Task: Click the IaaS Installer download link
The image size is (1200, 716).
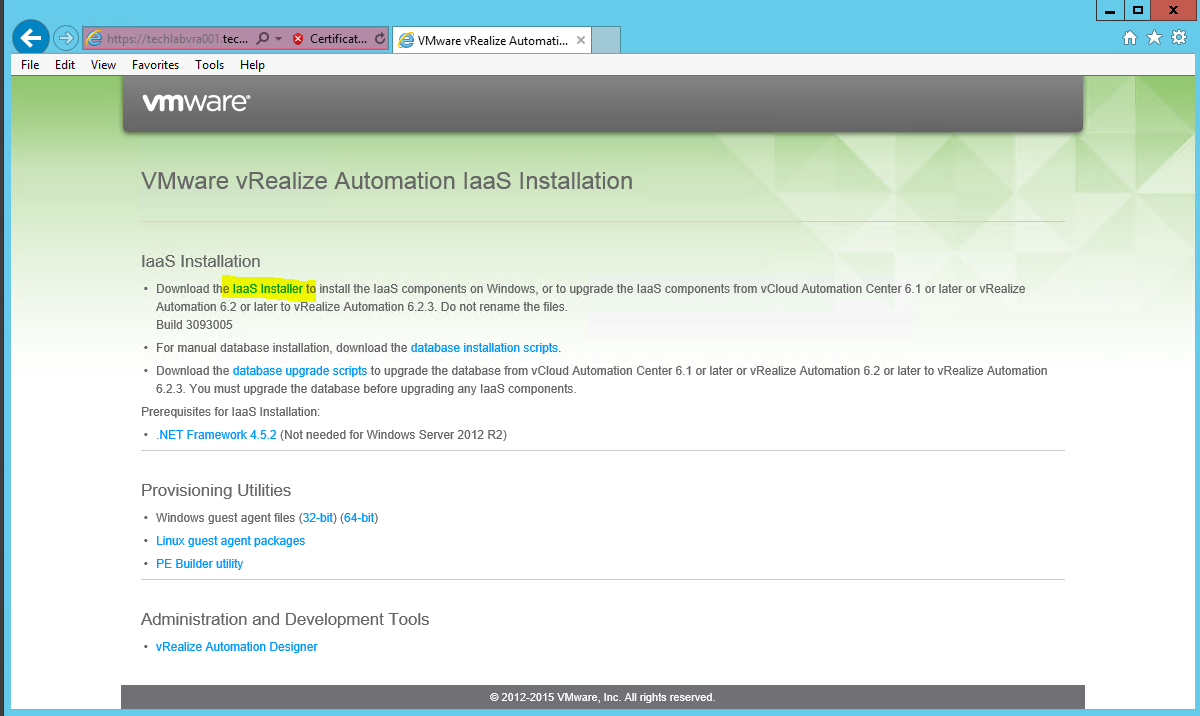Action: pos(268,289)
